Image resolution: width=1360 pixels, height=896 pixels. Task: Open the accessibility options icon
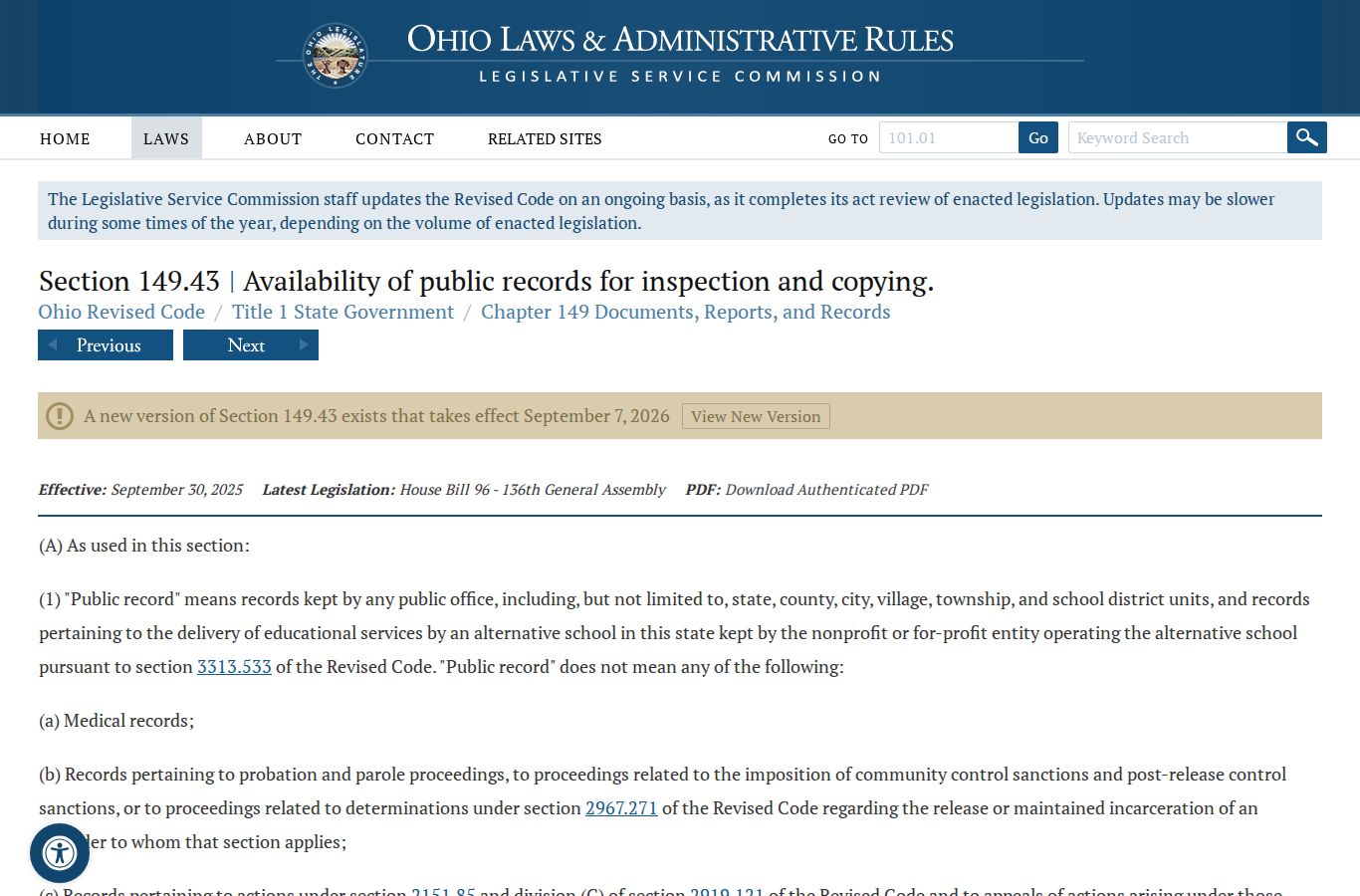tap(60, 853)
